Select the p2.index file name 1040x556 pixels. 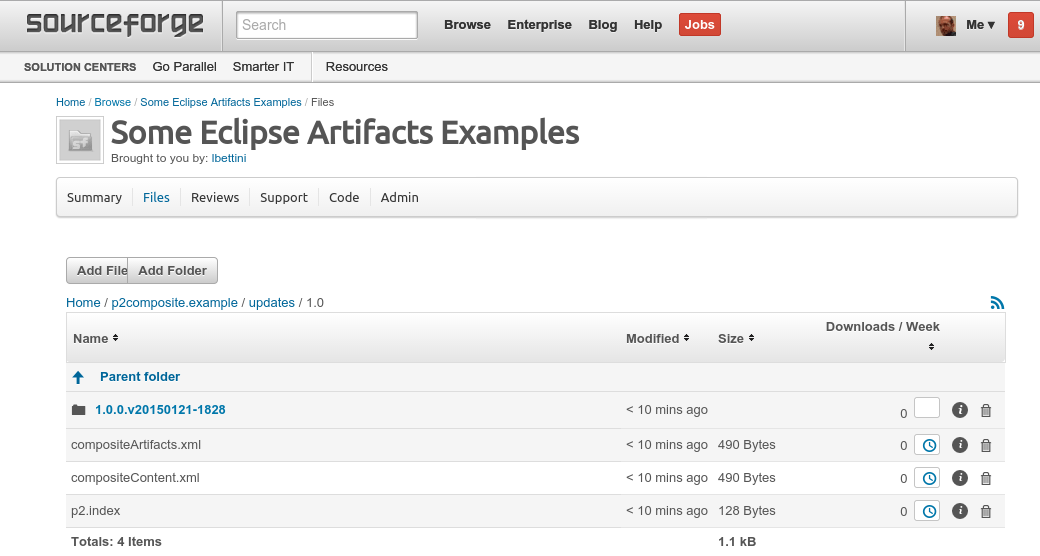[x=96, y=511]
